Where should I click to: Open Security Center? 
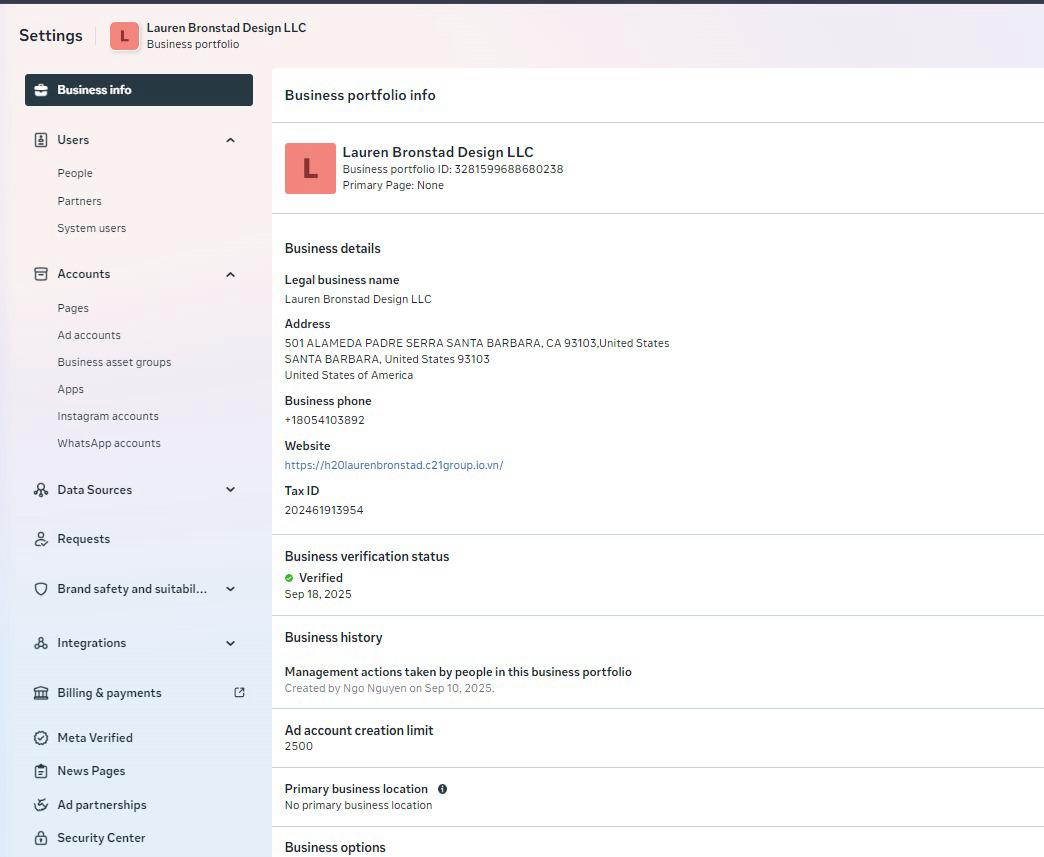(x=101, y=838)
